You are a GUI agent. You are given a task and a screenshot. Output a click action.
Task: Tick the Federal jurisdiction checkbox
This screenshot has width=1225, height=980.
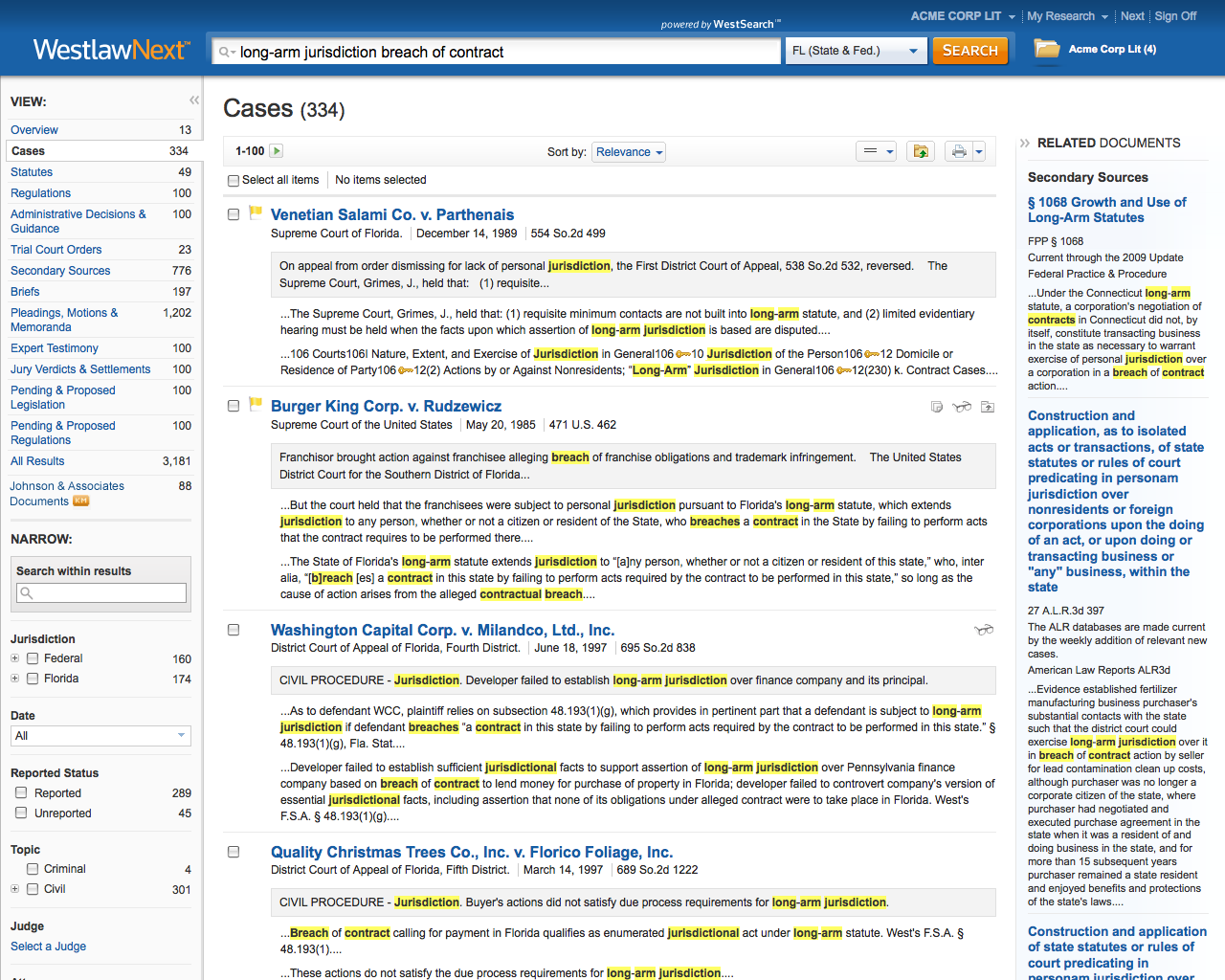click(x=33, y=658)
